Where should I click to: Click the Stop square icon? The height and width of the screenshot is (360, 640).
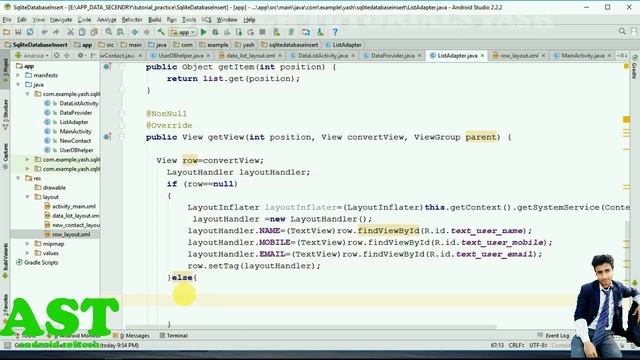click(262, 32)
